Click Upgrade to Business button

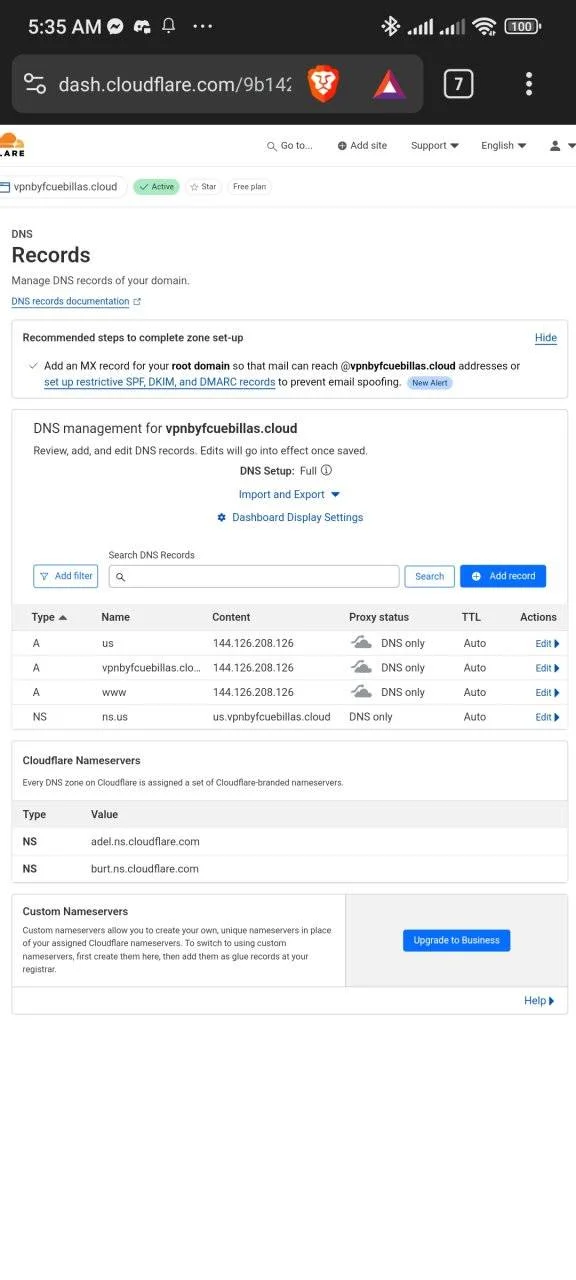pyautogui.click(x=457, y=940)
